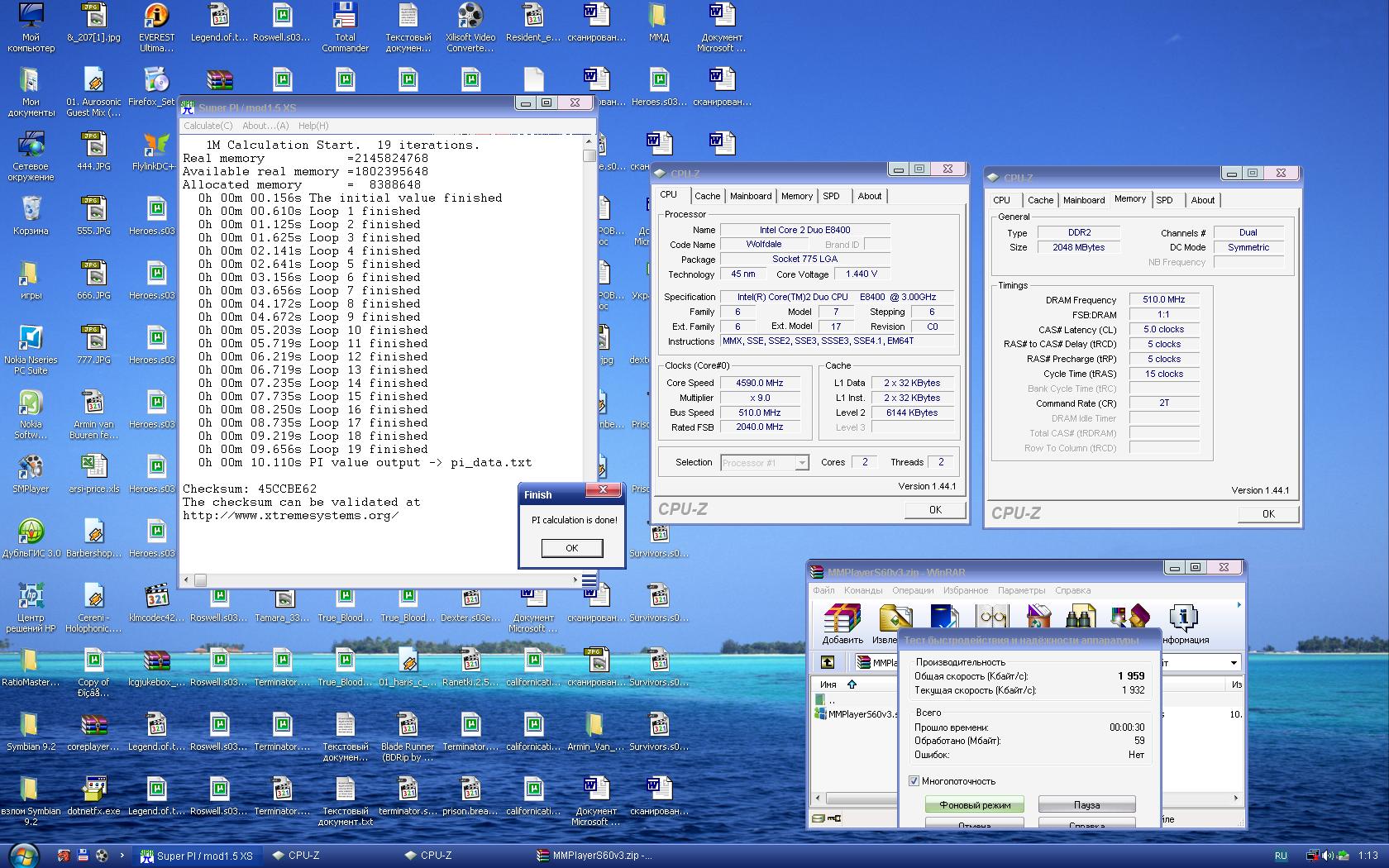Screen dimensions: 1389x868
Task: Click DRAM Frequency value 510.0 MHz
Action: [x=1163, y=299]
